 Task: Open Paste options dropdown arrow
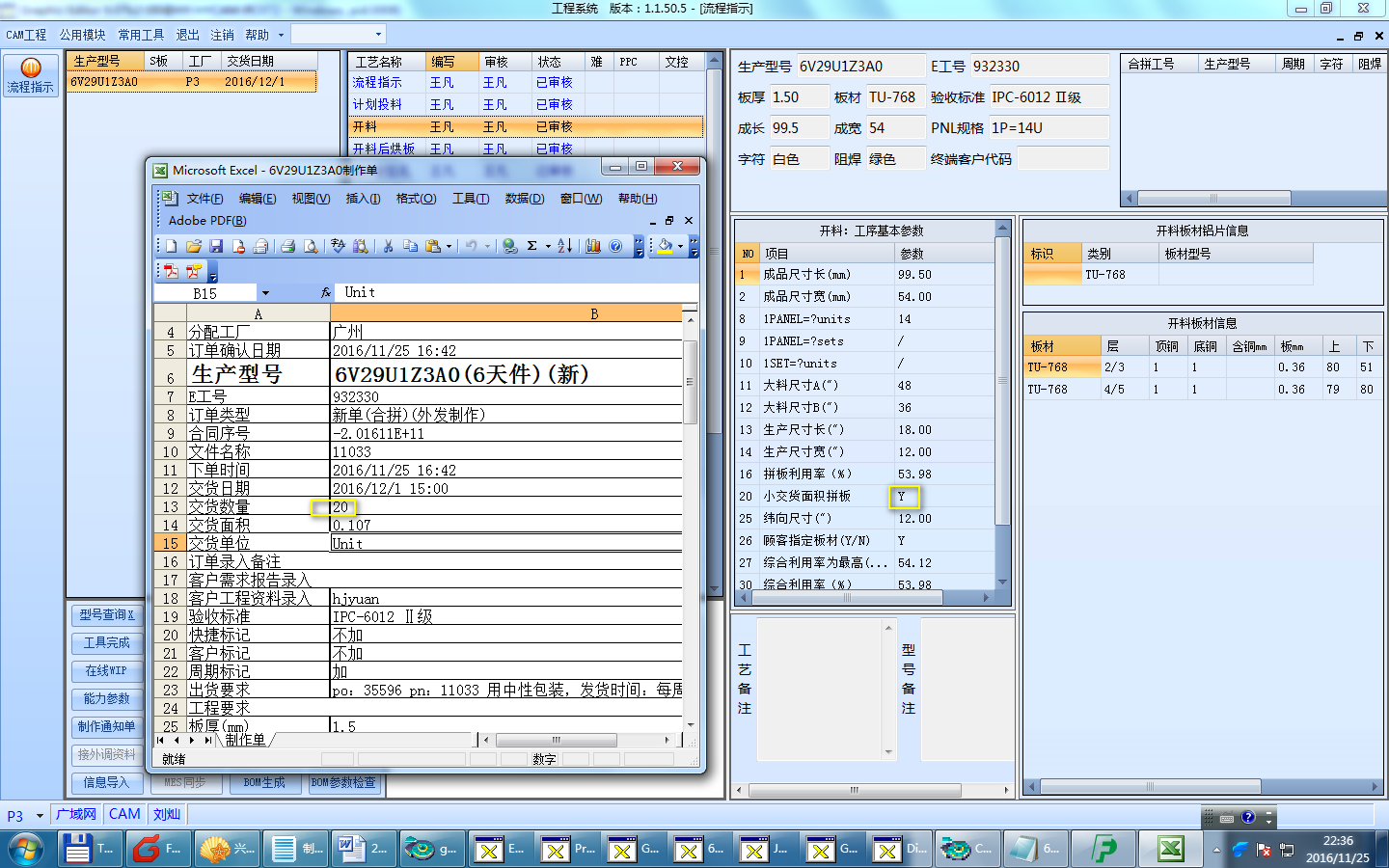[449, 246]
